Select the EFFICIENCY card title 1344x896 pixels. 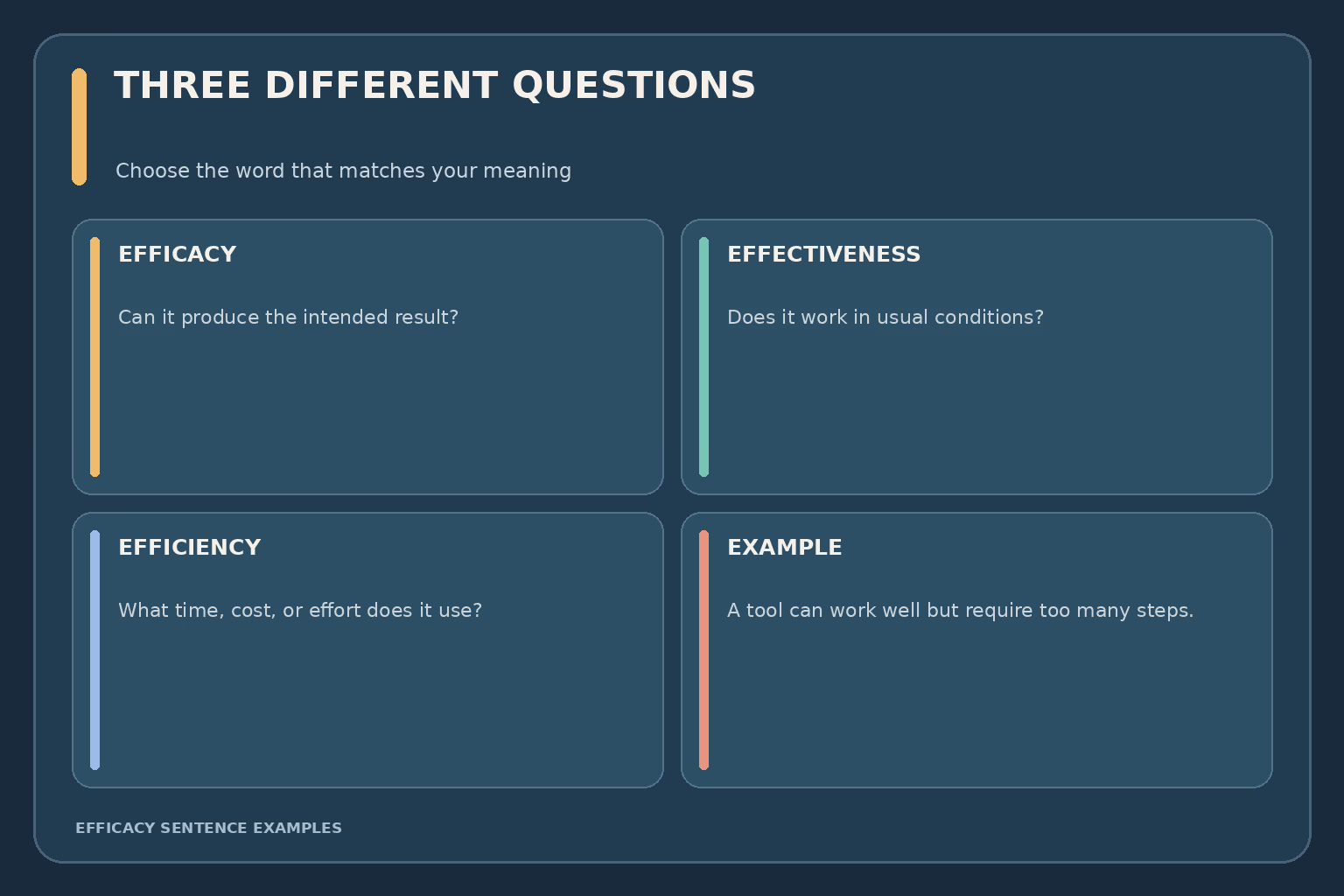point(190,548)
